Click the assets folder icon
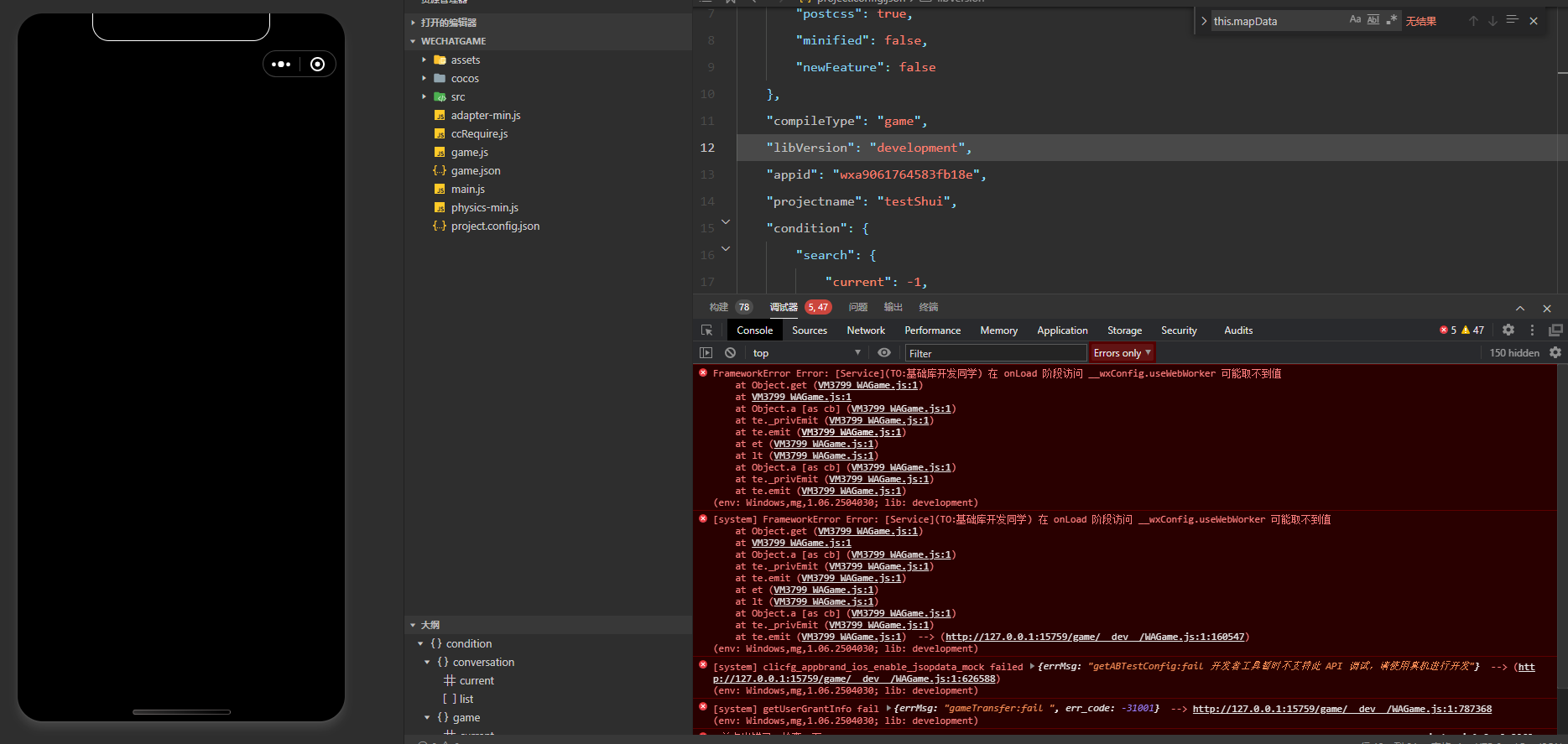 point(440,60)
